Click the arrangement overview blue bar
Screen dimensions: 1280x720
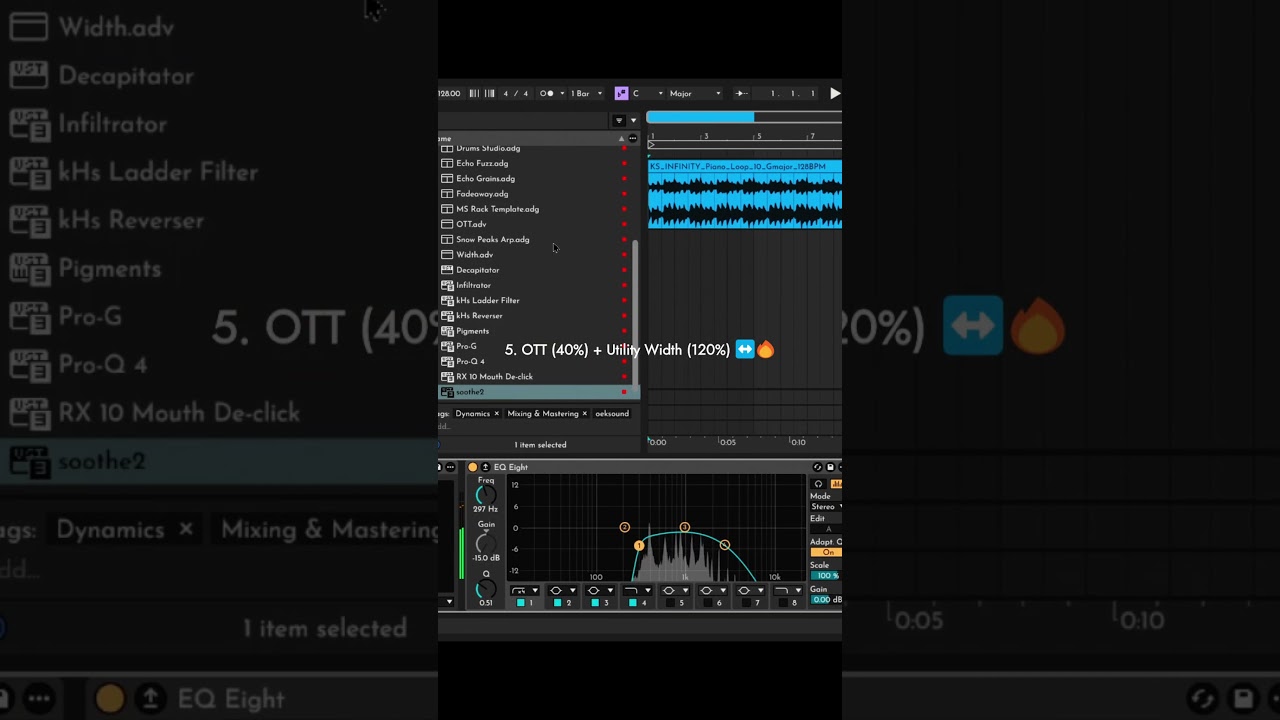(700, 117)
